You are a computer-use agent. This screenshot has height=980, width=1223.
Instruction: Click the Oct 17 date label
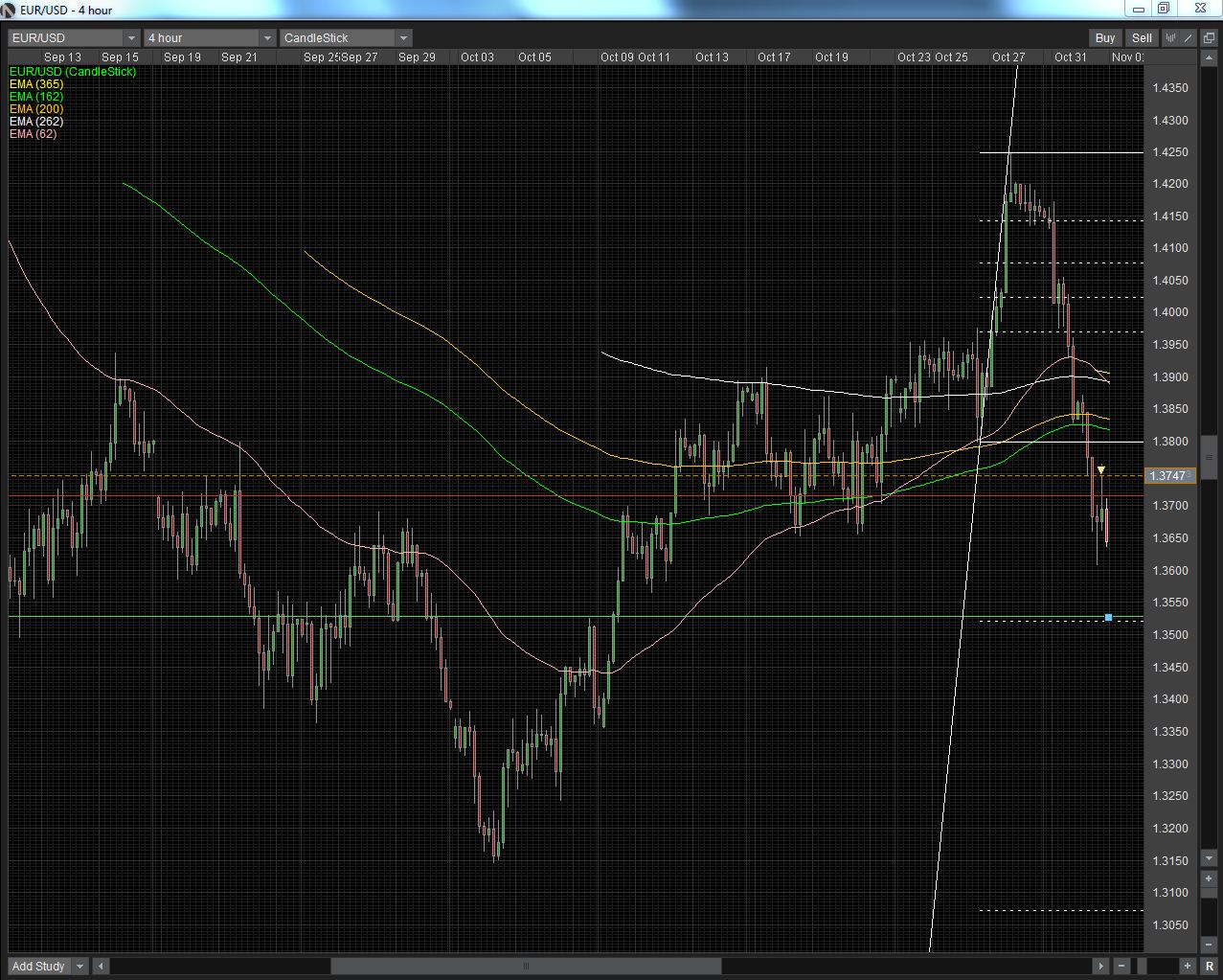pos(774,57)
